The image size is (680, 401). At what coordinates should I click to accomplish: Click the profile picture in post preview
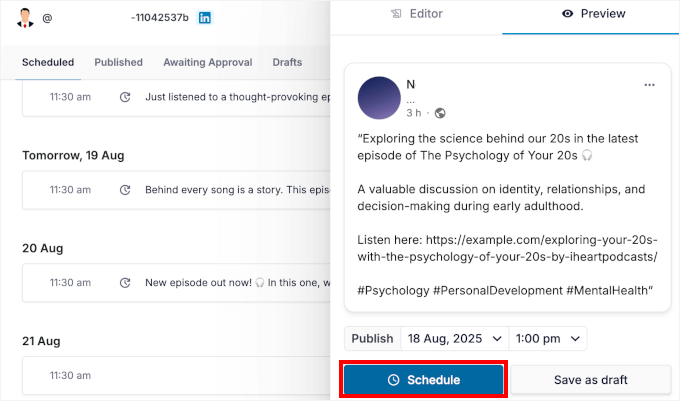pos(378,97)
